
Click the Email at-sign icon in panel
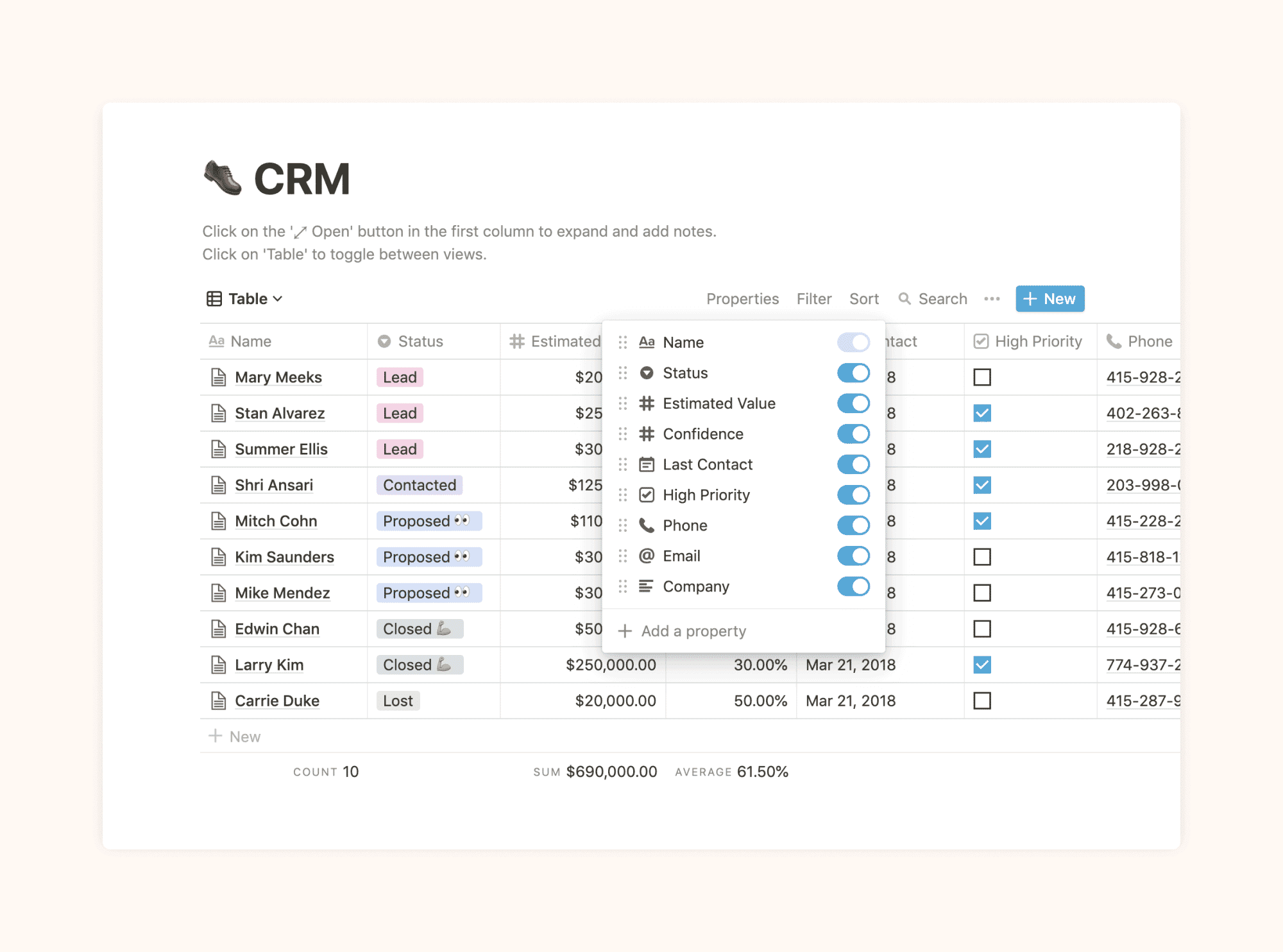click(647, 555)
